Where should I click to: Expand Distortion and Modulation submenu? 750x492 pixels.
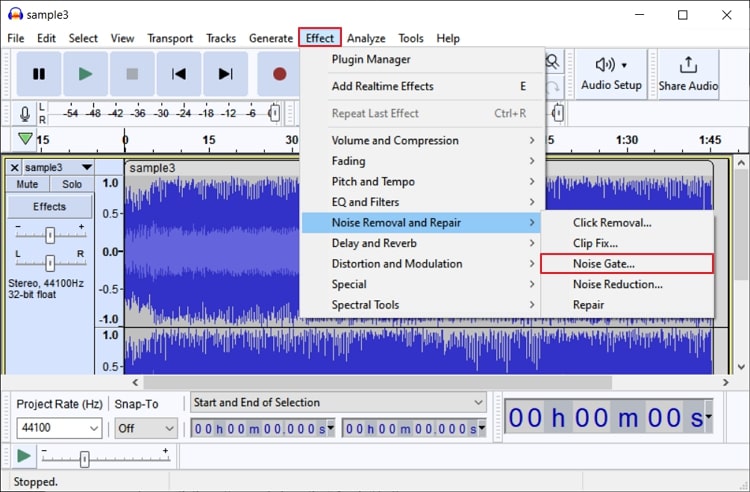click(x=423, y=264)
